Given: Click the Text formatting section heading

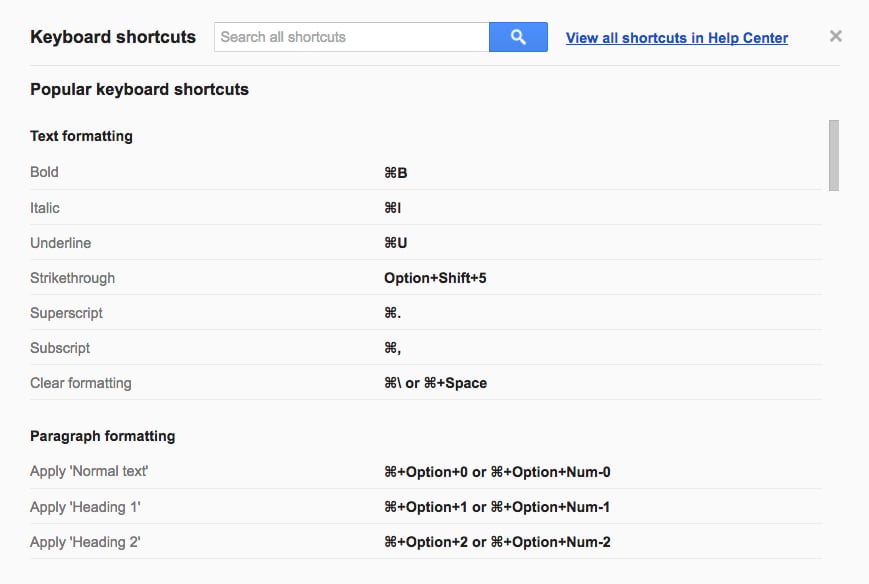Looking at the screenshot, I should click(x=81, y=136).
